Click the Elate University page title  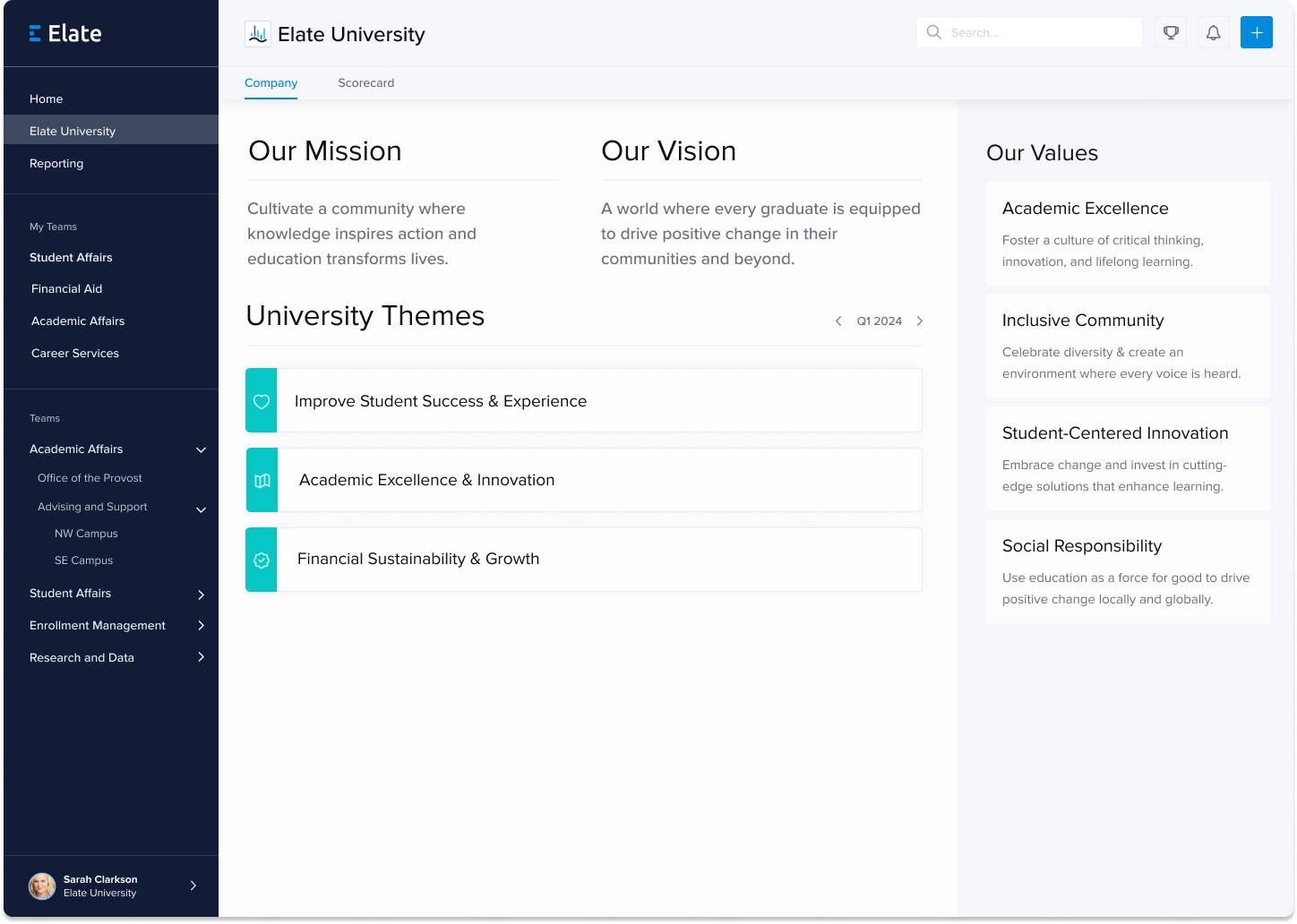(351, 34)
